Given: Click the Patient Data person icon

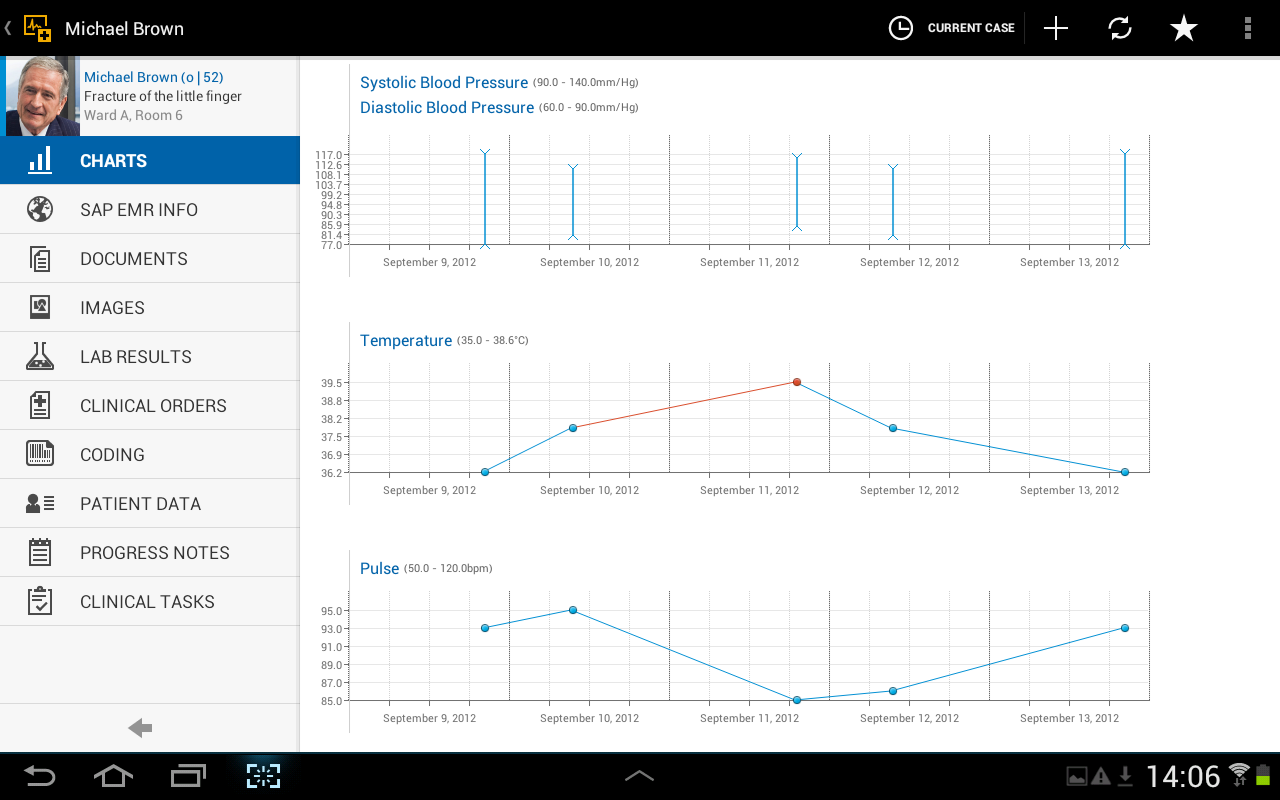Looking at the screenshot, I should pos(40,503).
